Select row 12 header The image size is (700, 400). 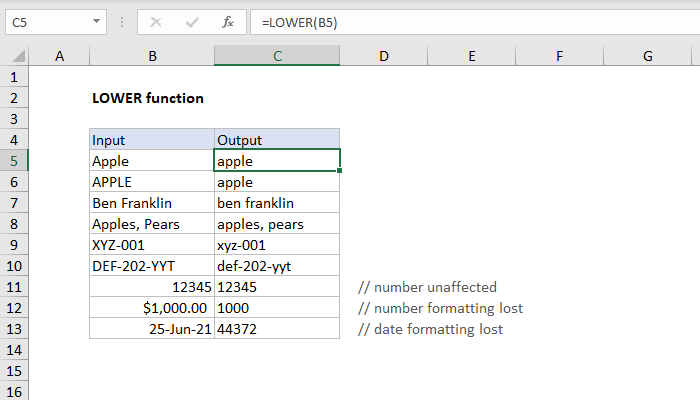(x=14, y=308)
